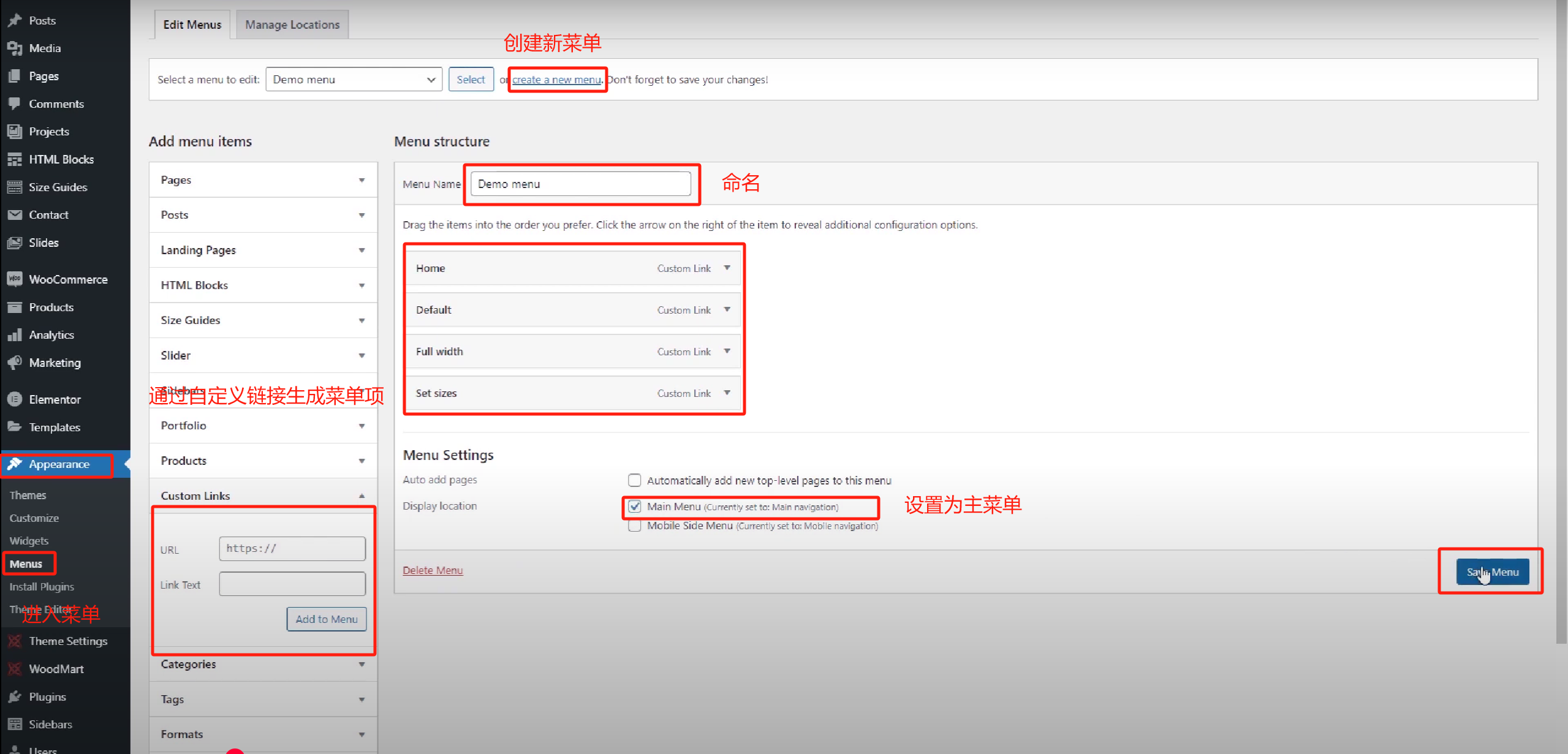Open Comments via the speech bubble icon
This screenshot has width=1568, height=754.
click(x=15, y=104)
